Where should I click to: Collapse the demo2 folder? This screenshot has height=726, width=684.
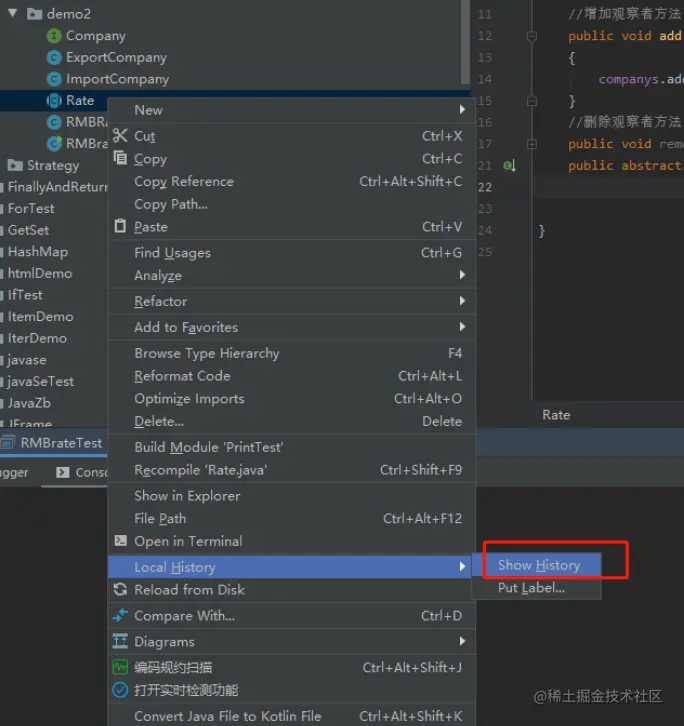coord(13,13)
